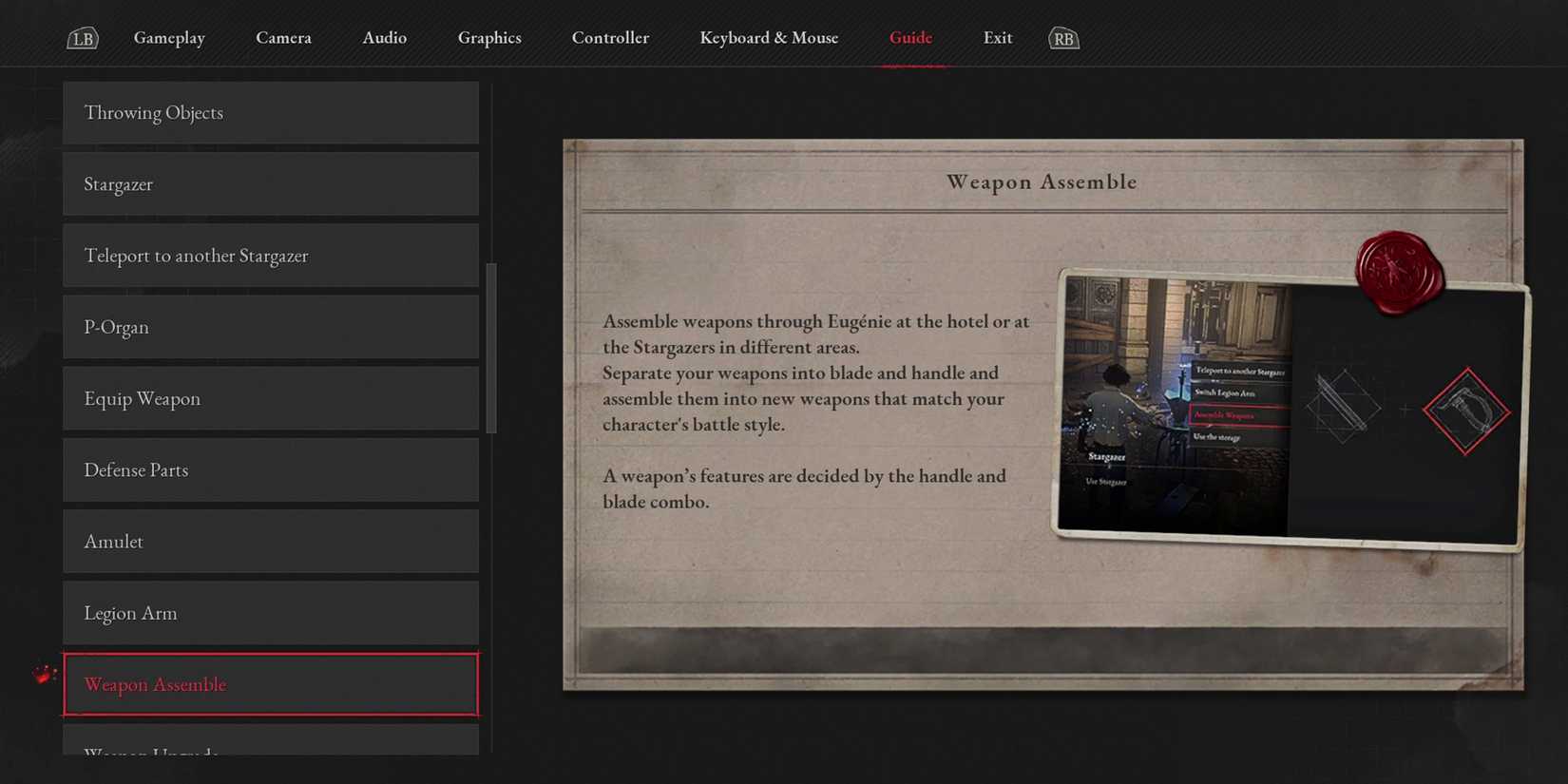Open the Audio settings tab
Screen dimensions: 1568x784
coord(384,38)
